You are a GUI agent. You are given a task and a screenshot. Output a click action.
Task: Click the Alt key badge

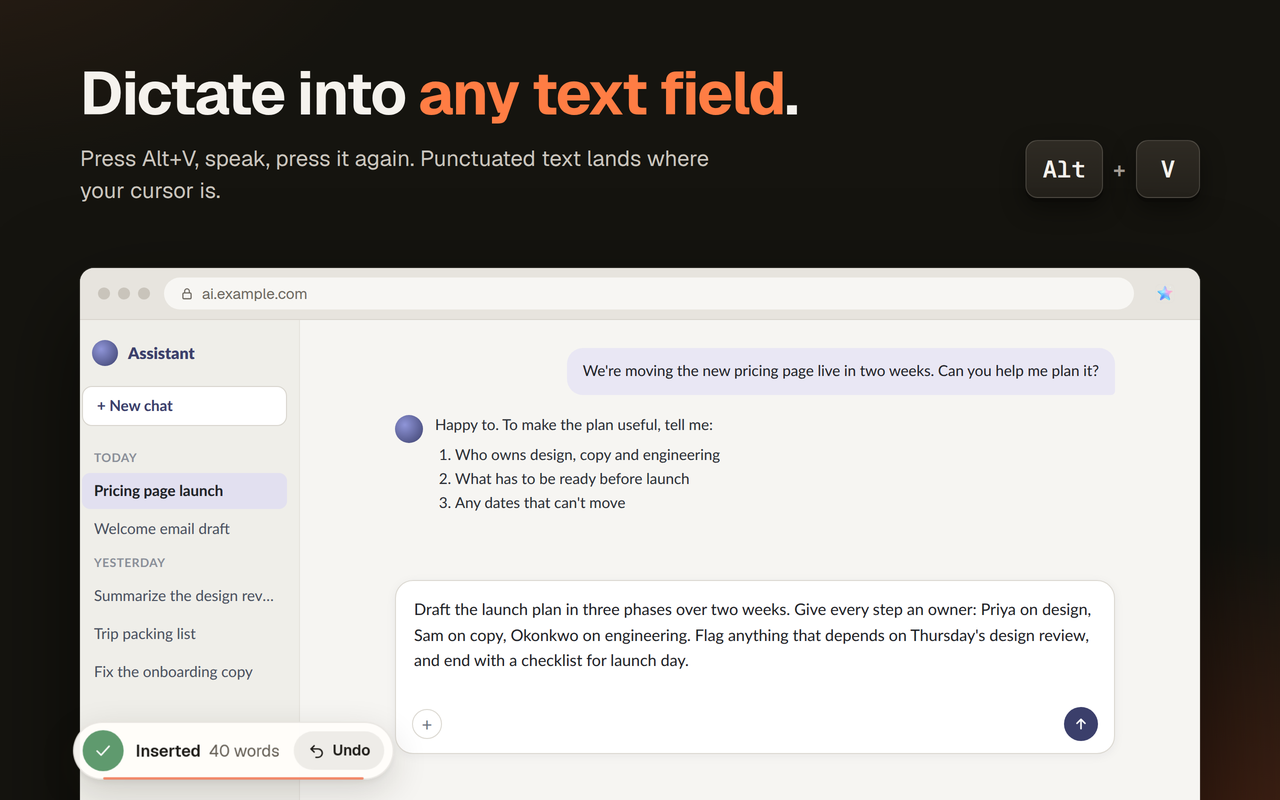pos(1064,169)
